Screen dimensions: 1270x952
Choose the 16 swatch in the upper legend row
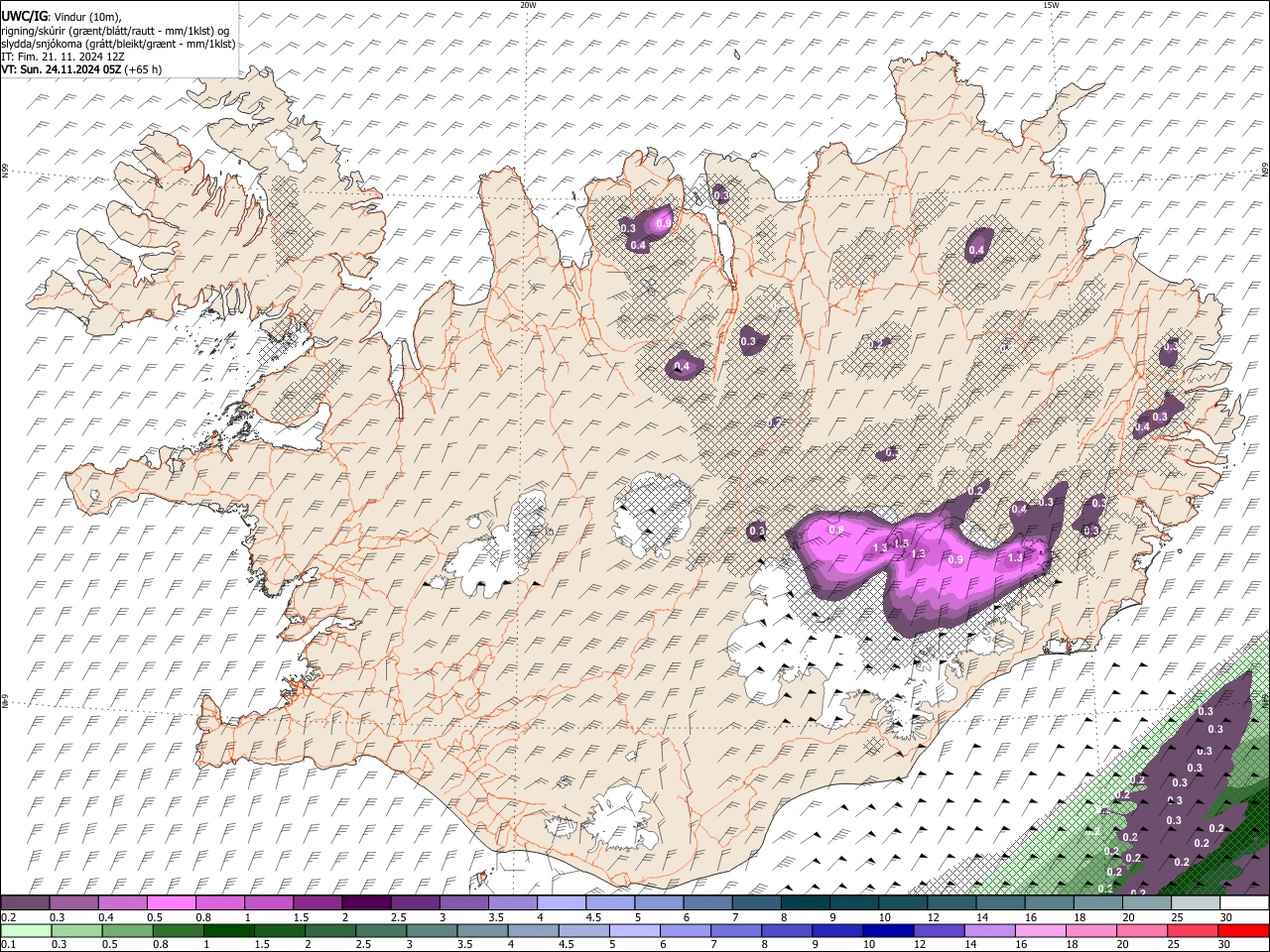pos(1048,903)
